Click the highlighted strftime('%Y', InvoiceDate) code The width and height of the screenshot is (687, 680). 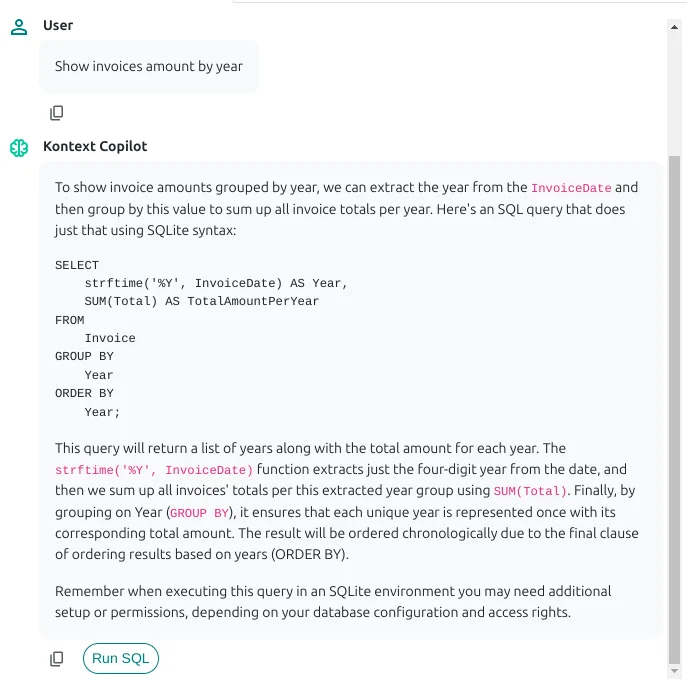tap(154, 470)
